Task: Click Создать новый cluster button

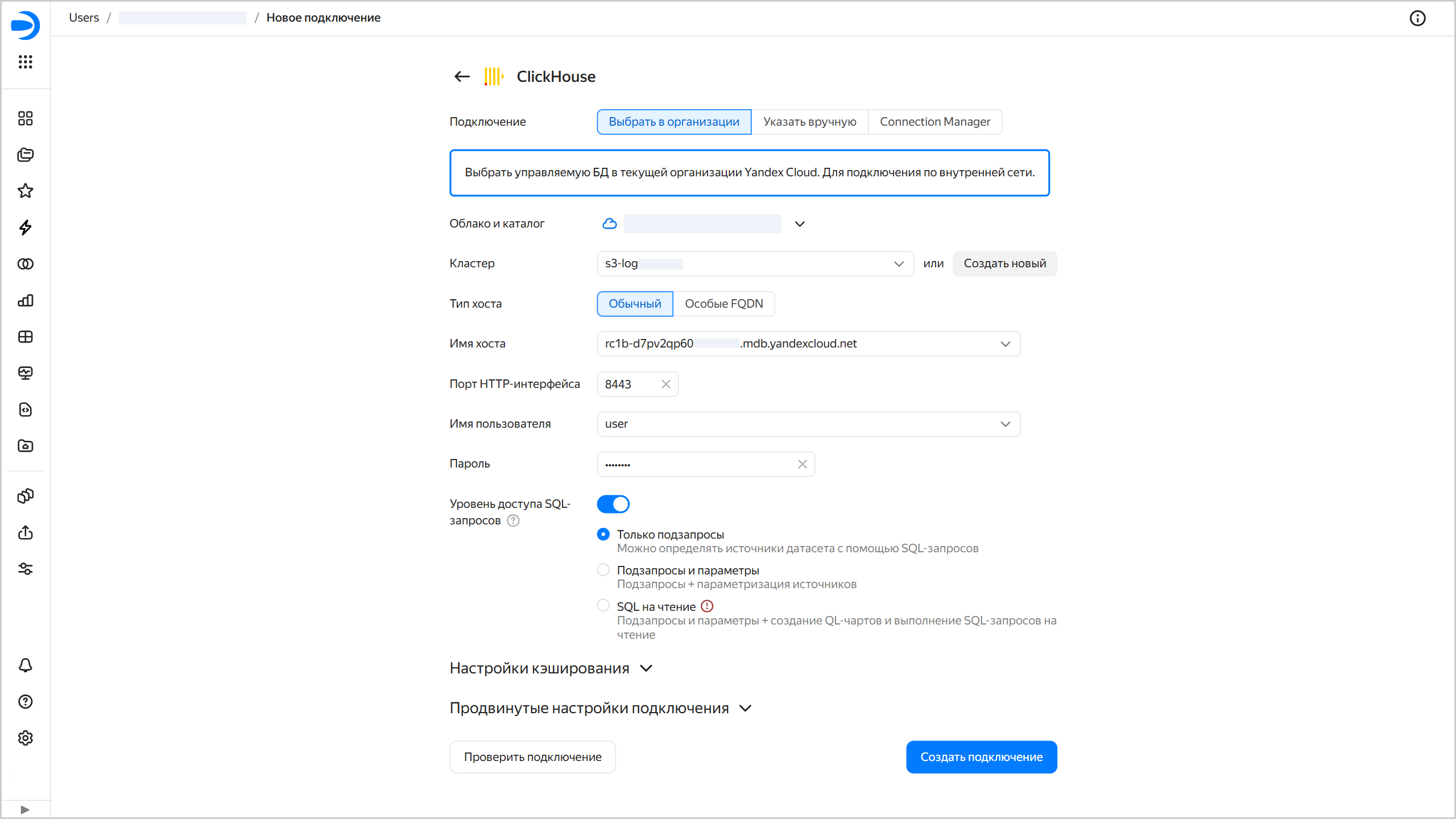Action: [1005, 264]
